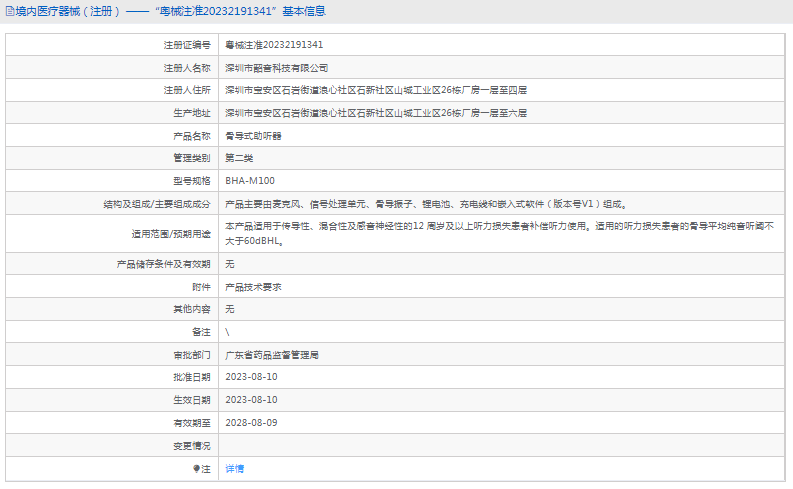This screenshot has height=489, width=793.
Task: Click the document icon before the page title
Action: pyautogui.click(x=10, y=11)
